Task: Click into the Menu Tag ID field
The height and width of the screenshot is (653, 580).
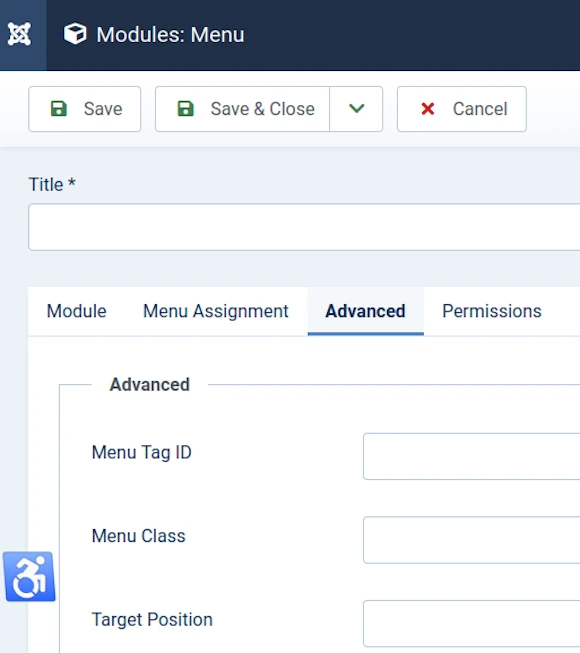Action: click(471, 456)
